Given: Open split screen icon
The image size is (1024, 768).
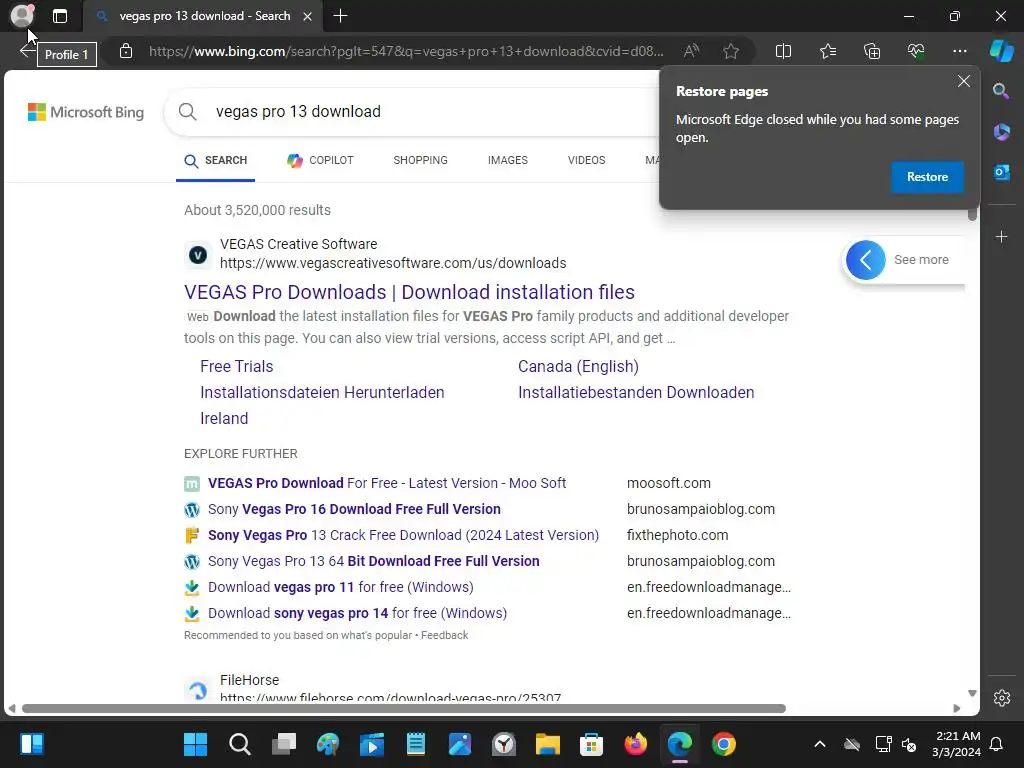Looking at the screenshot, I should tap(783, 51).
